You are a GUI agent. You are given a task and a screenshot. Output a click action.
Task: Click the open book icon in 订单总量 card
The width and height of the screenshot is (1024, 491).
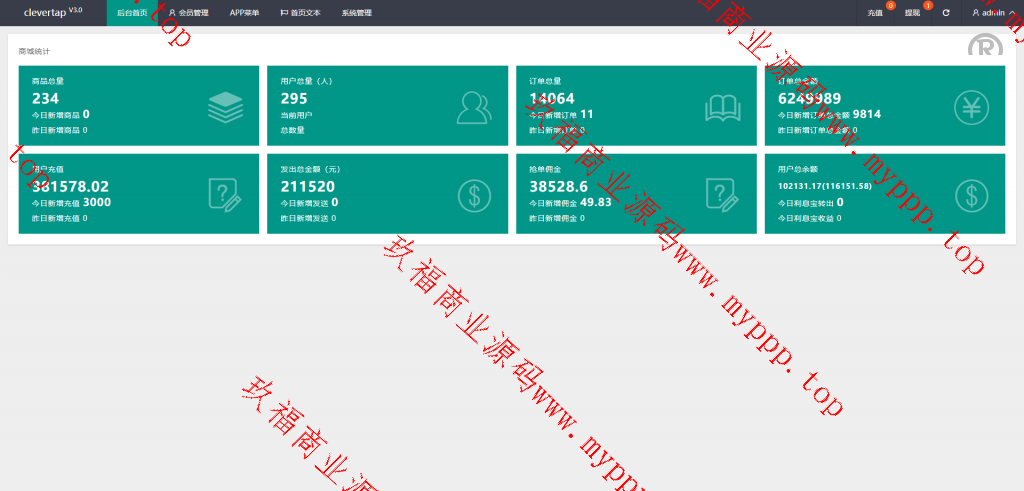click(x=723, y=106)
